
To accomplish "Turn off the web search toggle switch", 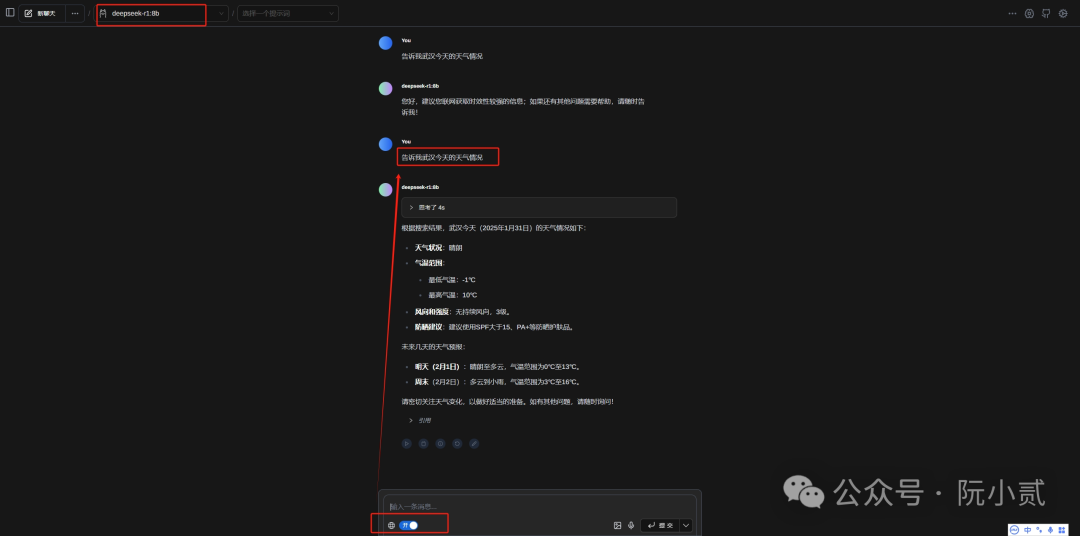I will coord(408,525).
